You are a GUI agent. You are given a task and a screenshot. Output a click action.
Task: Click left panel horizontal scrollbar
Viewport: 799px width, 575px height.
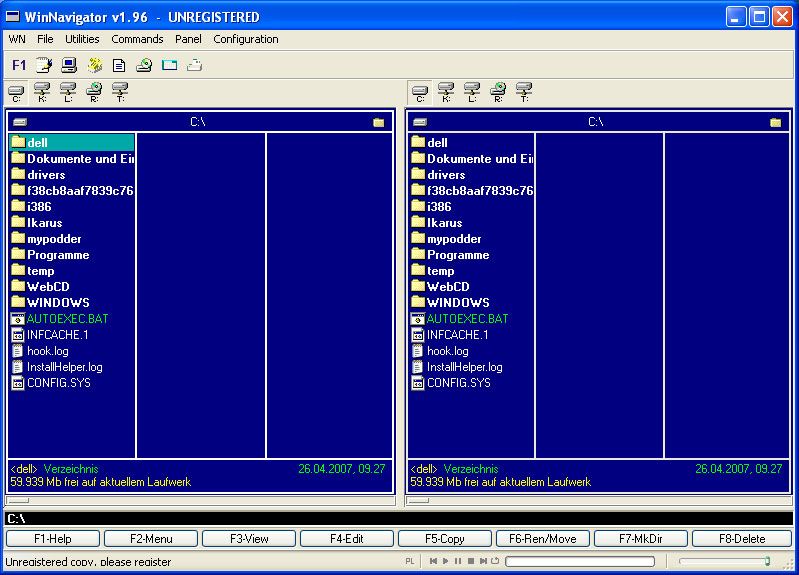tap(200, 501)
